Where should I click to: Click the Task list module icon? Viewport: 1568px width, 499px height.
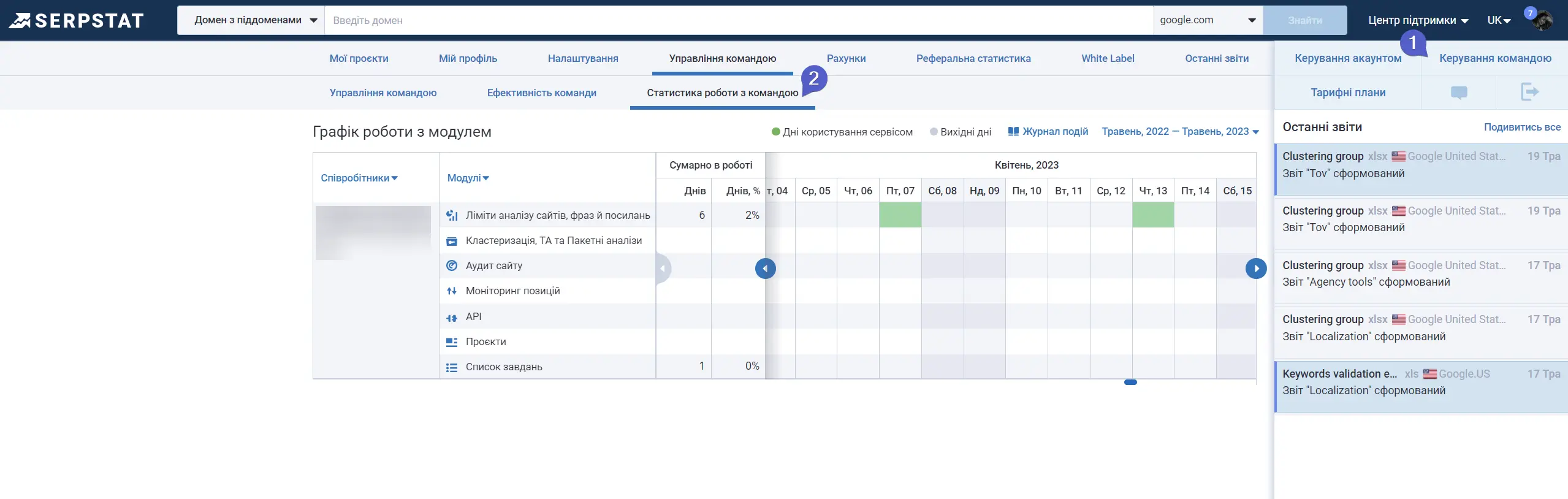452,367
